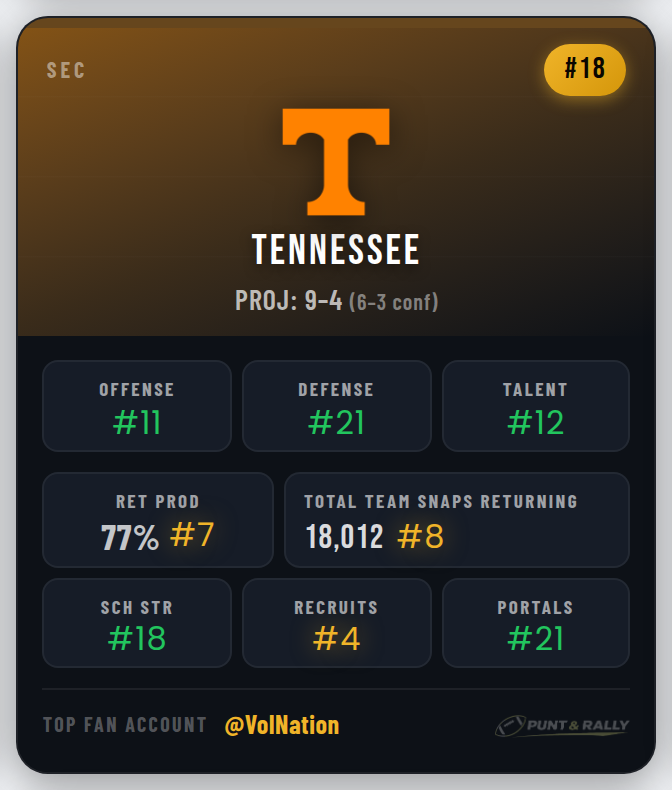The image size is (672, 790).
Task: Open the Portals #21 stat card
Action: click(x=535, y=623)
